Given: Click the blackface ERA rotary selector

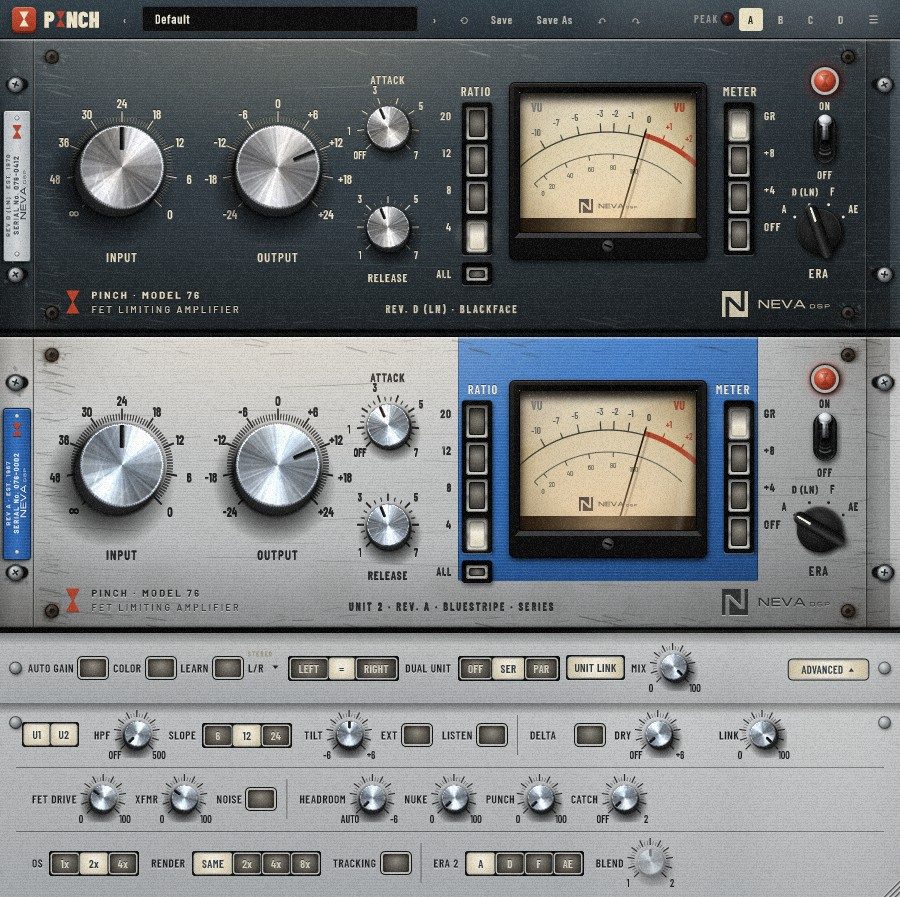Looking at the screenshot, I should [x=820, y=231].
